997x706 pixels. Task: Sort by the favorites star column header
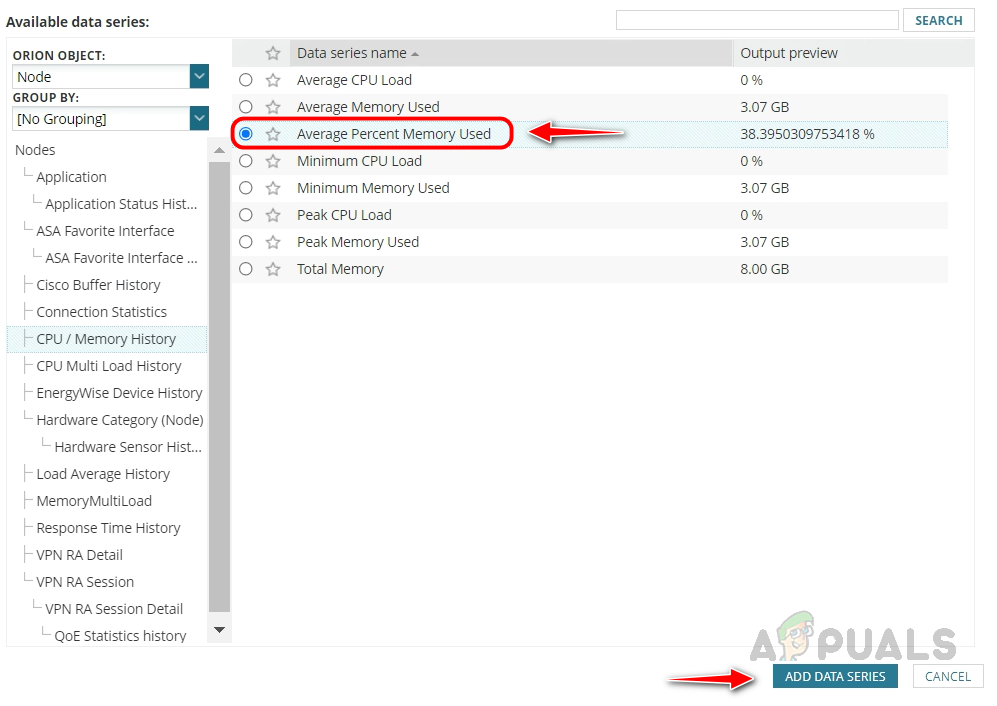273,53
